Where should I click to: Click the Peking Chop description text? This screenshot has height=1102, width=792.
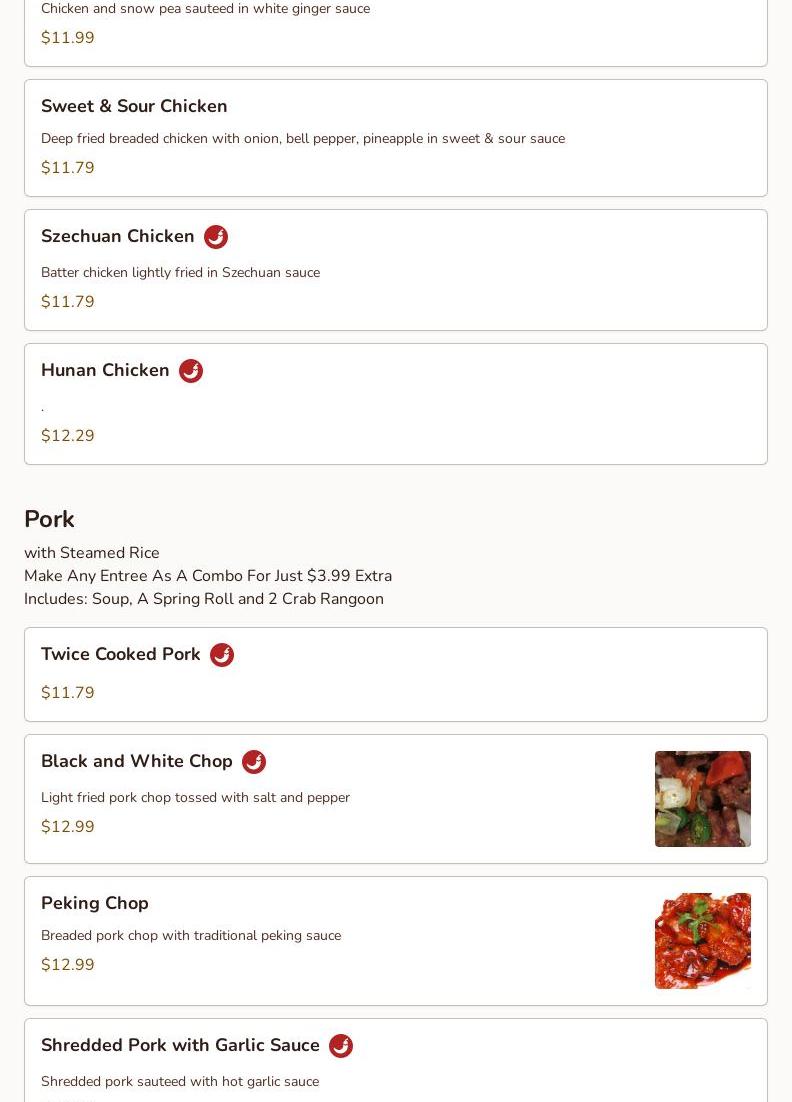click(191, 936)
